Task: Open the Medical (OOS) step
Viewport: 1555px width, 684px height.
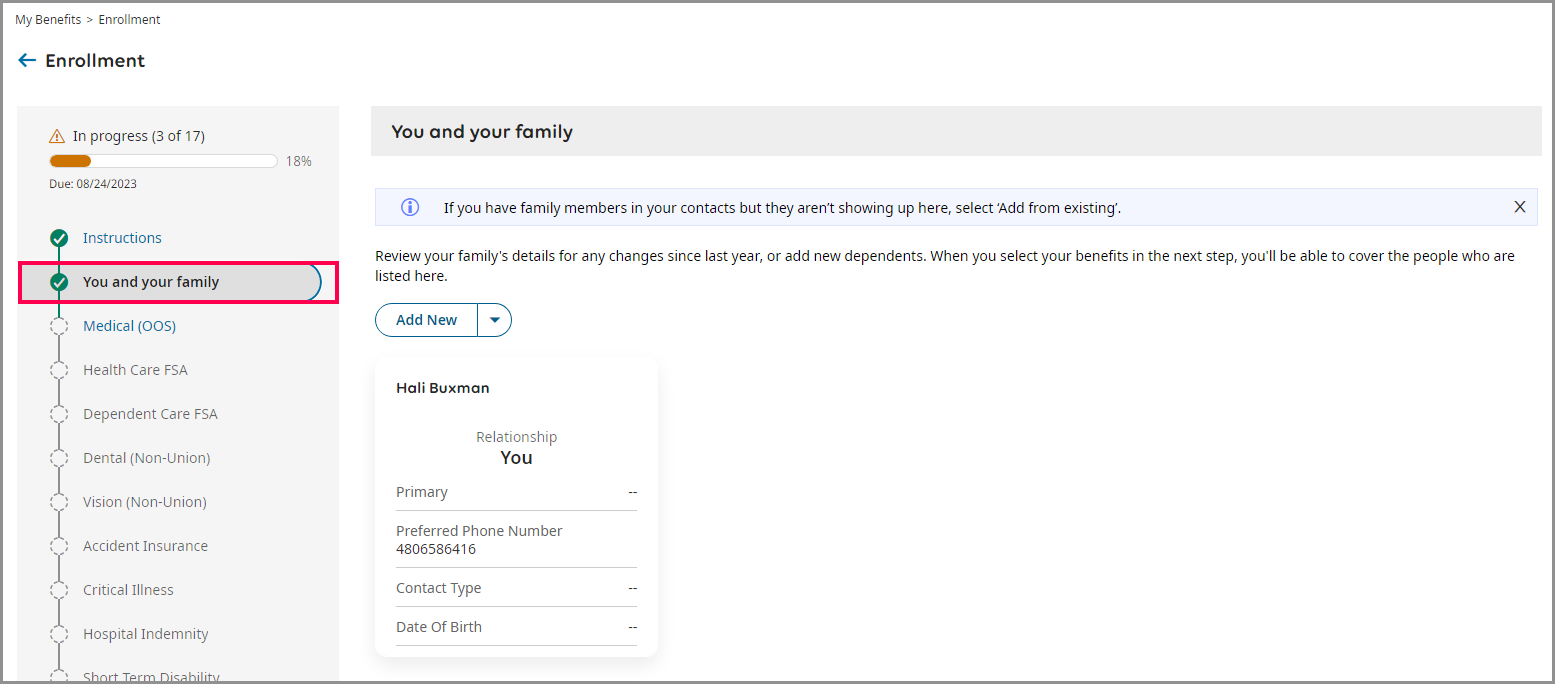Action: (x=129, y=326)
